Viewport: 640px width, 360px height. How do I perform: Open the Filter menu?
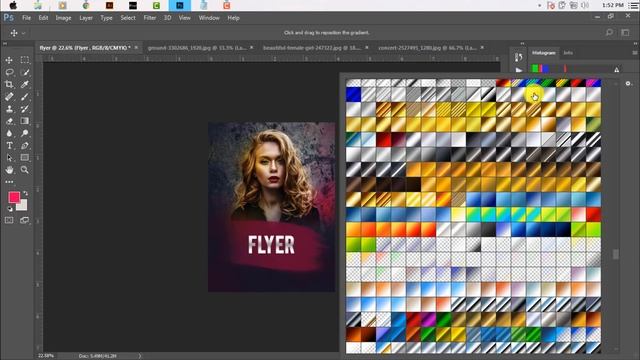pos(150,18)
